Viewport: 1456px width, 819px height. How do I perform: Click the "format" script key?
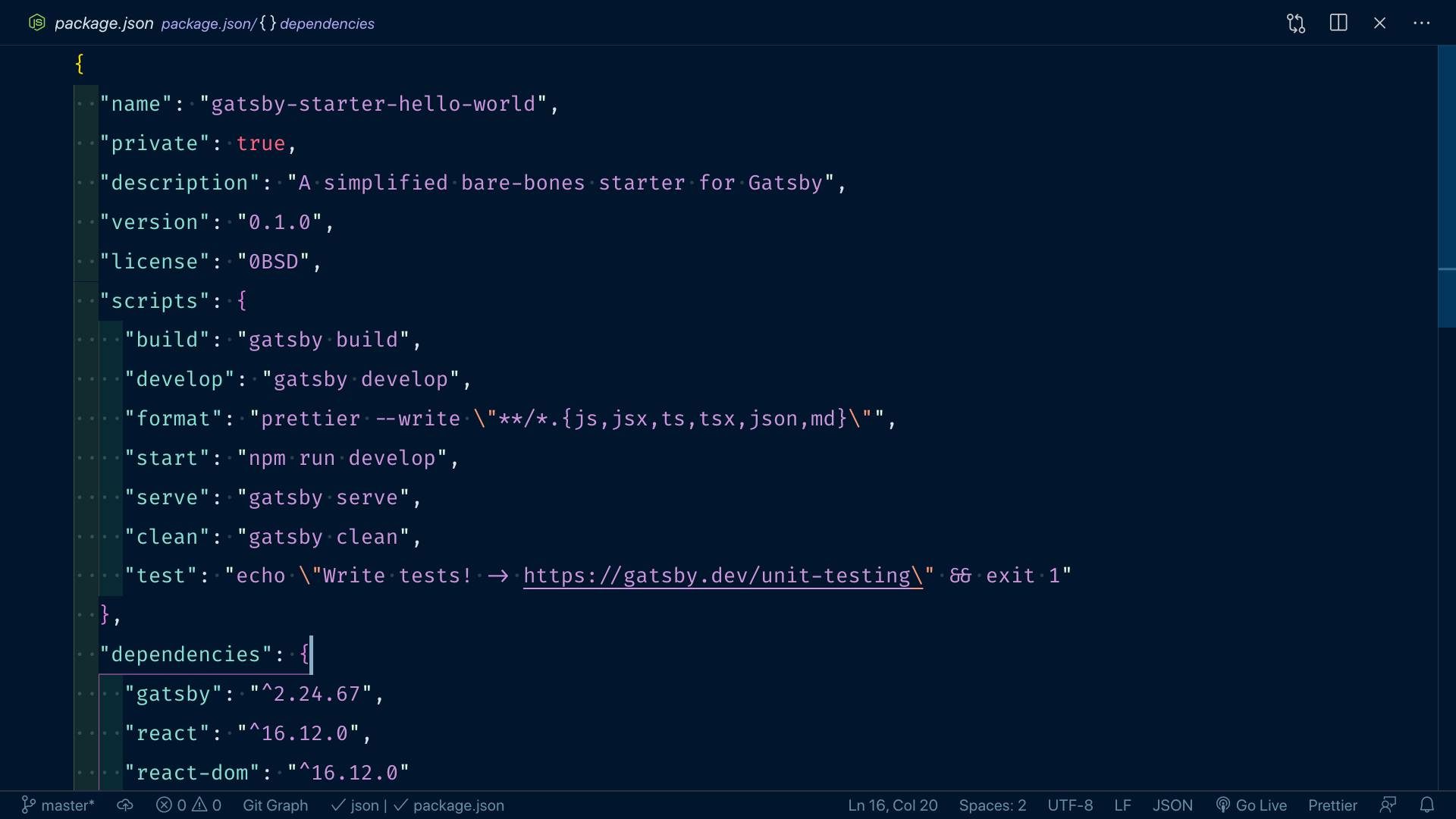(174, 419)
